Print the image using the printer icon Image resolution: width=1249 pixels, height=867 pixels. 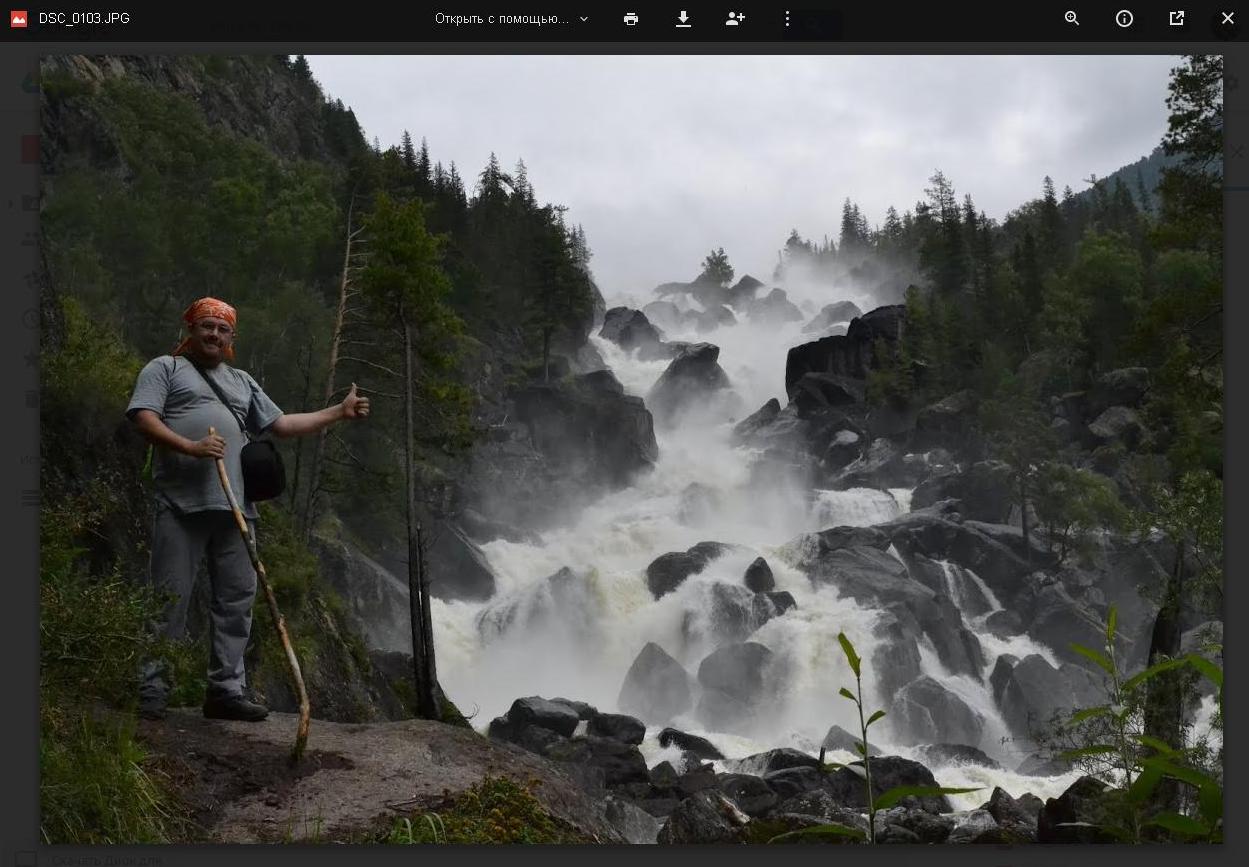pyautogui.click(x=631, y=19)
